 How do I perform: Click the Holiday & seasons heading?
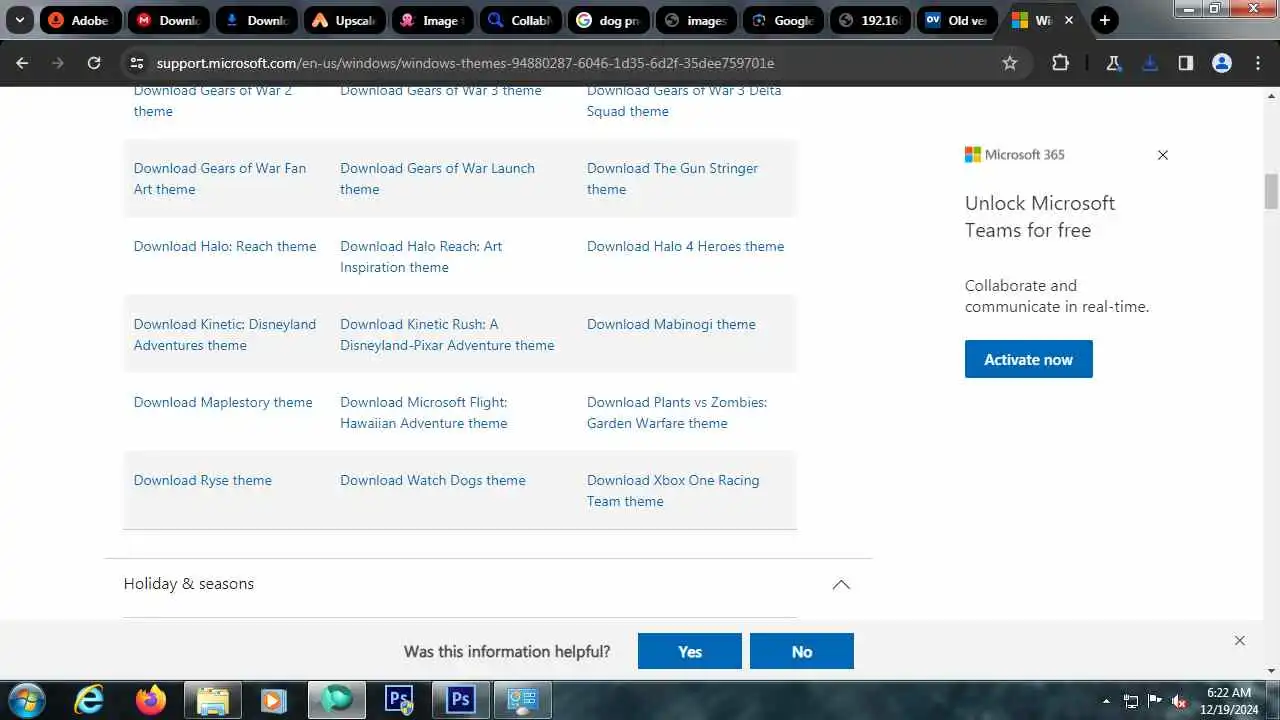click(189, 584)
